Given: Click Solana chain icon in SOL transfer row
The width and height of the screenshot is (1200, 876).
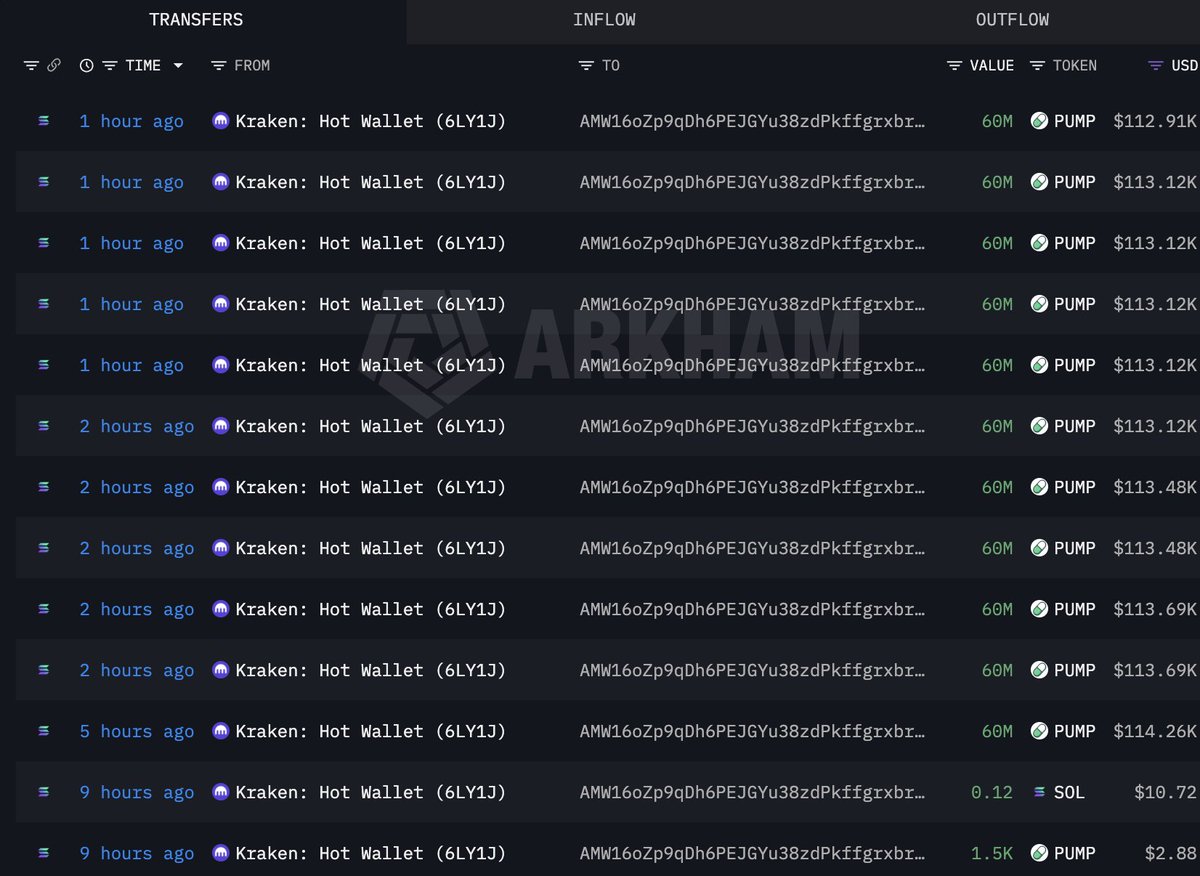Looking at the screenshot, I should tap(43, 792).
